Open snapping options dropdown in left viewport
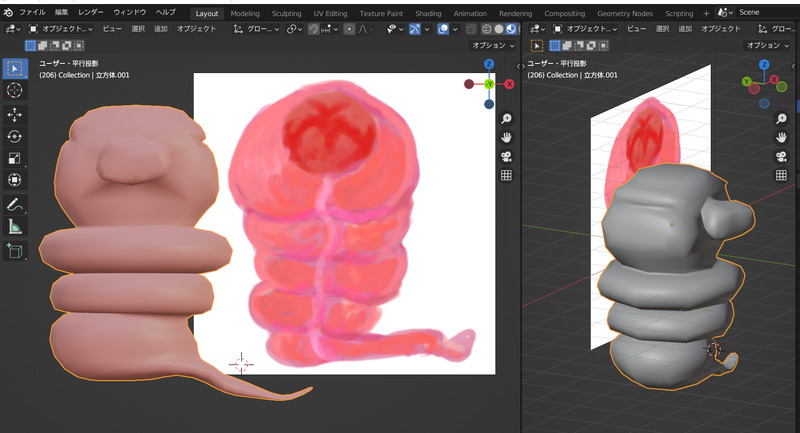800x433 pixels. 329,29
